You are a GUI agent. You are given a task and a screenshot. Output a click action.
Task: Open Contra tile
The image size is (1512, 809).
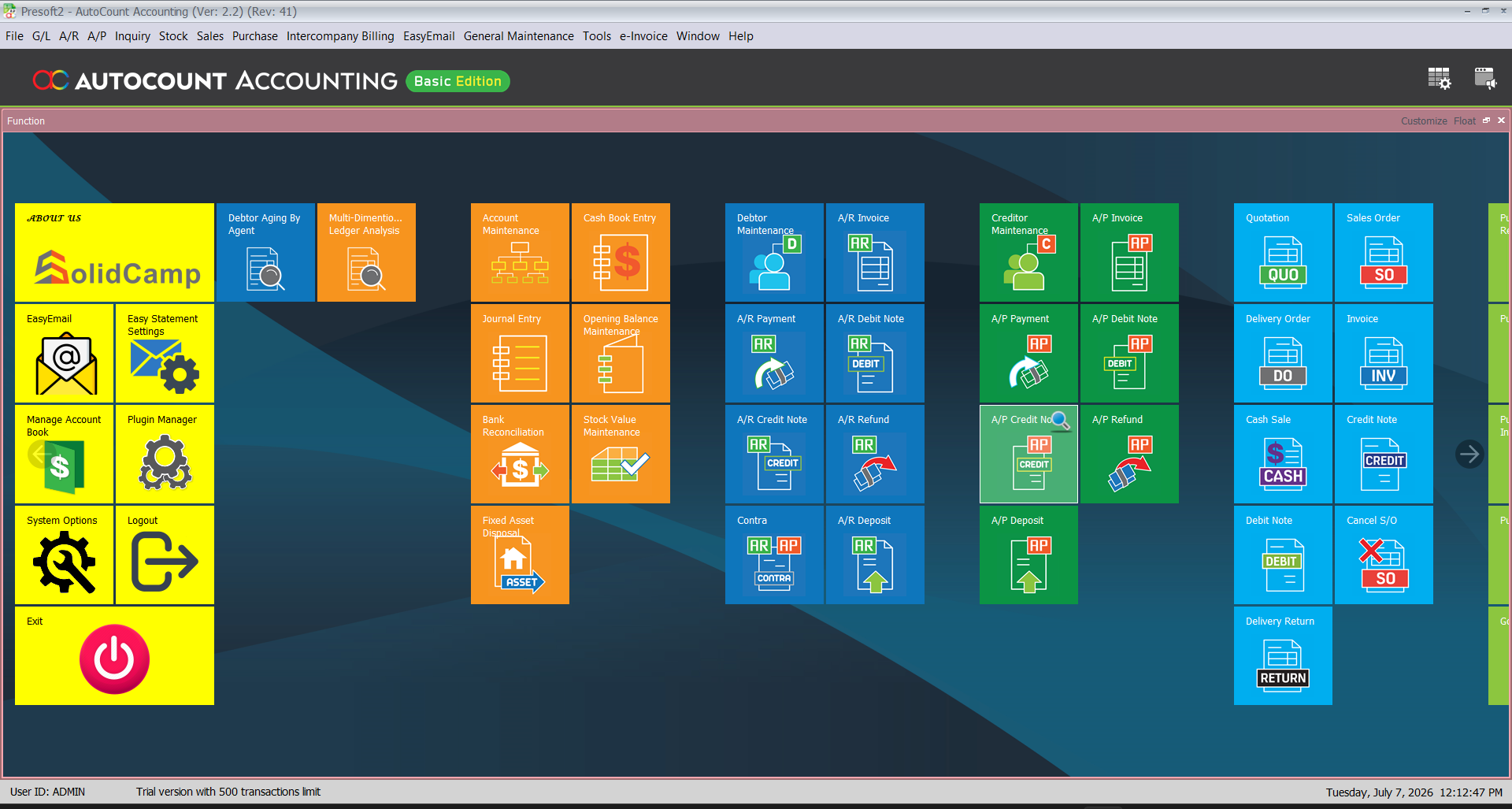coord(774,555)
